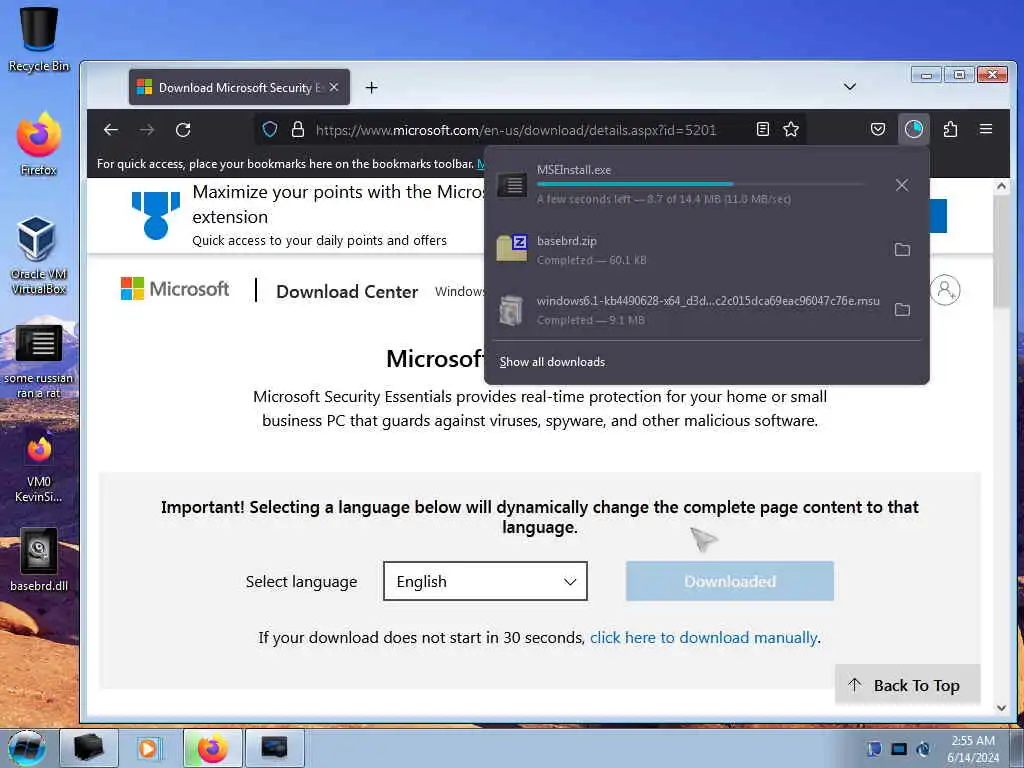Open the Select language dropdown
Image resolution: width=1024 pixels, height=768 pixels.
pyautogui.click(x=485, y=581)
